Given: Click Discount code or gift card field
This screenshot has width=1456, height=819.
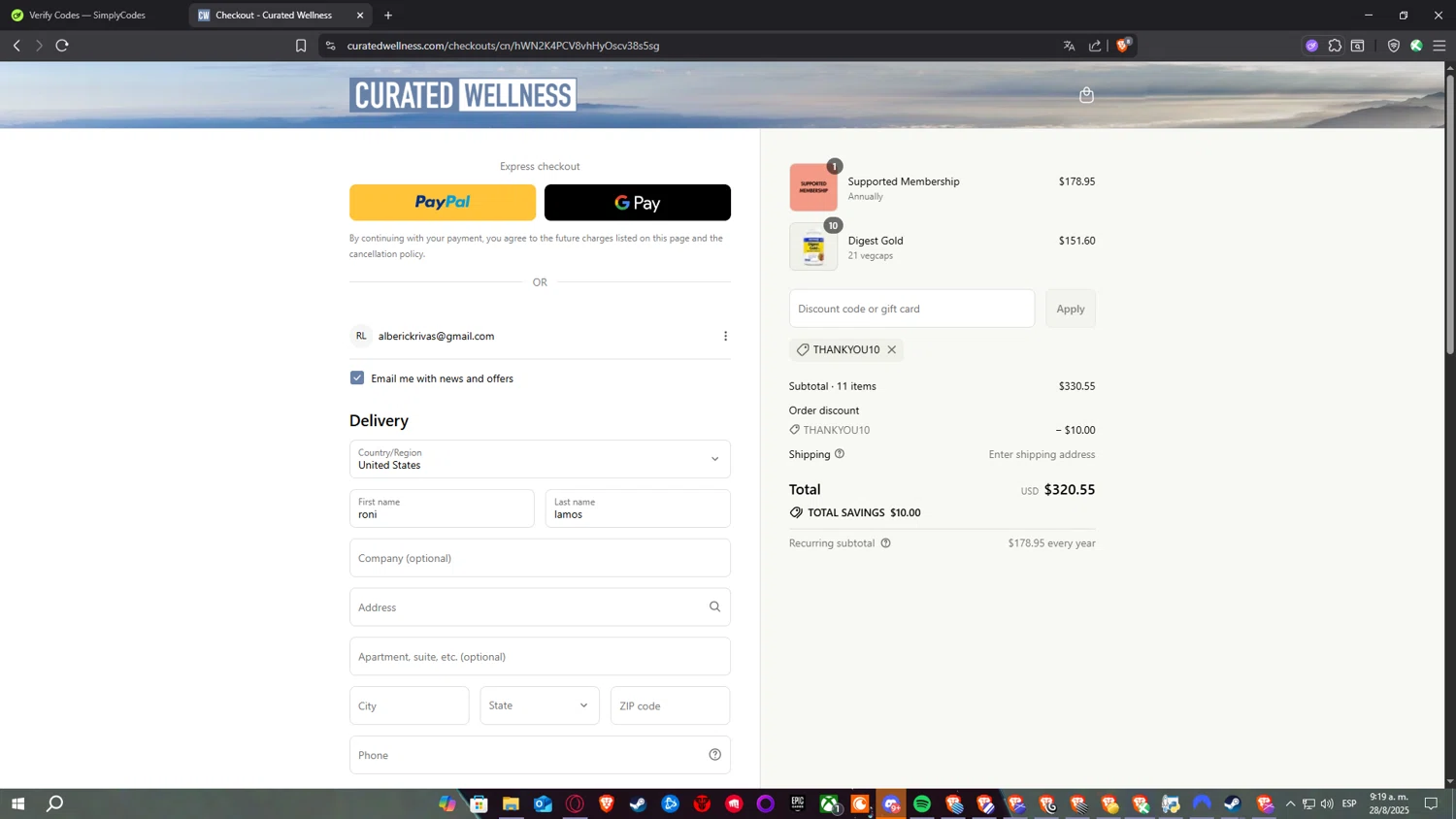Looking at the screenshot, I should [x=911, y=309].
